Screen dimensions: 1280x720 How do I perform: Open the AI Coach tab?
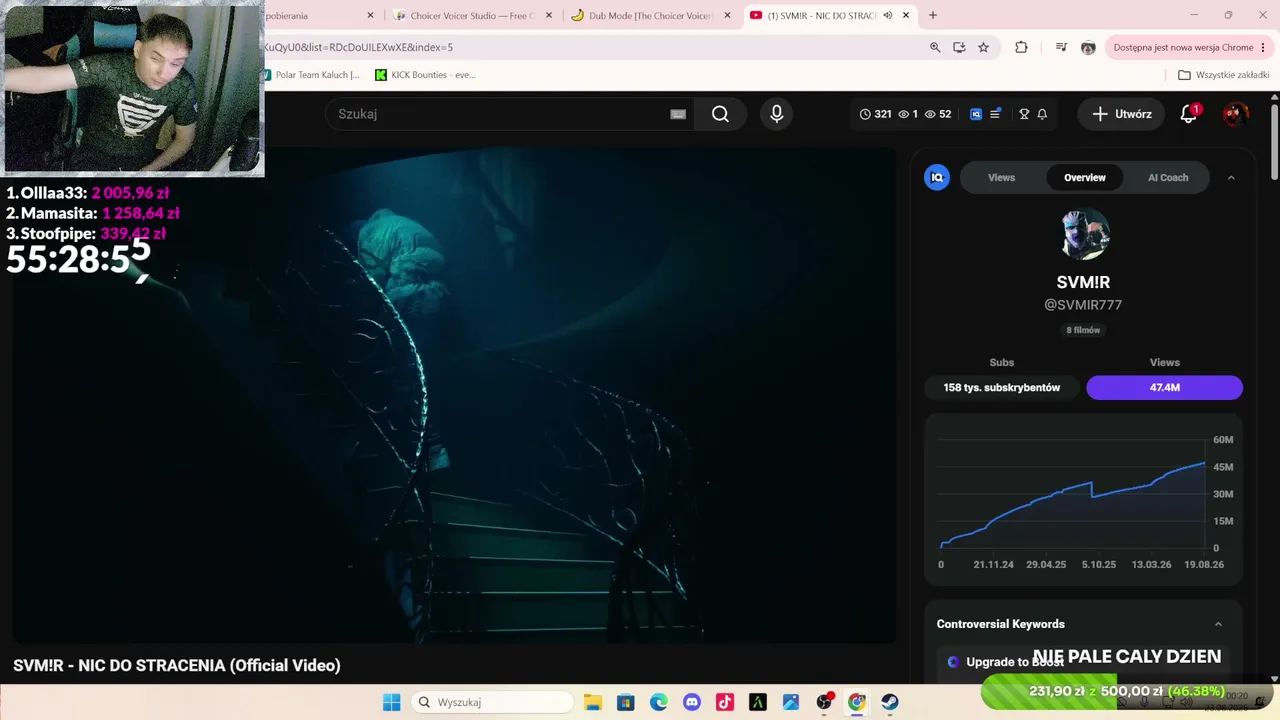(1168, 178)
